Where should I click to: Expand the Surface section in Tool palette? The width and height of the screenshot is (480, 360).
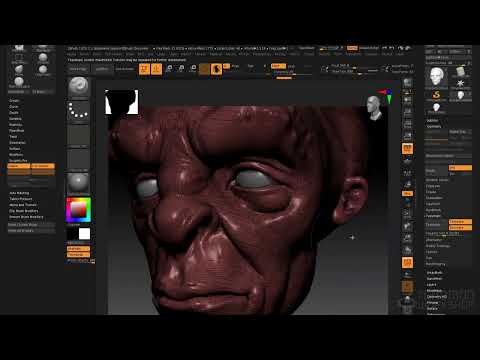point(432,309)
